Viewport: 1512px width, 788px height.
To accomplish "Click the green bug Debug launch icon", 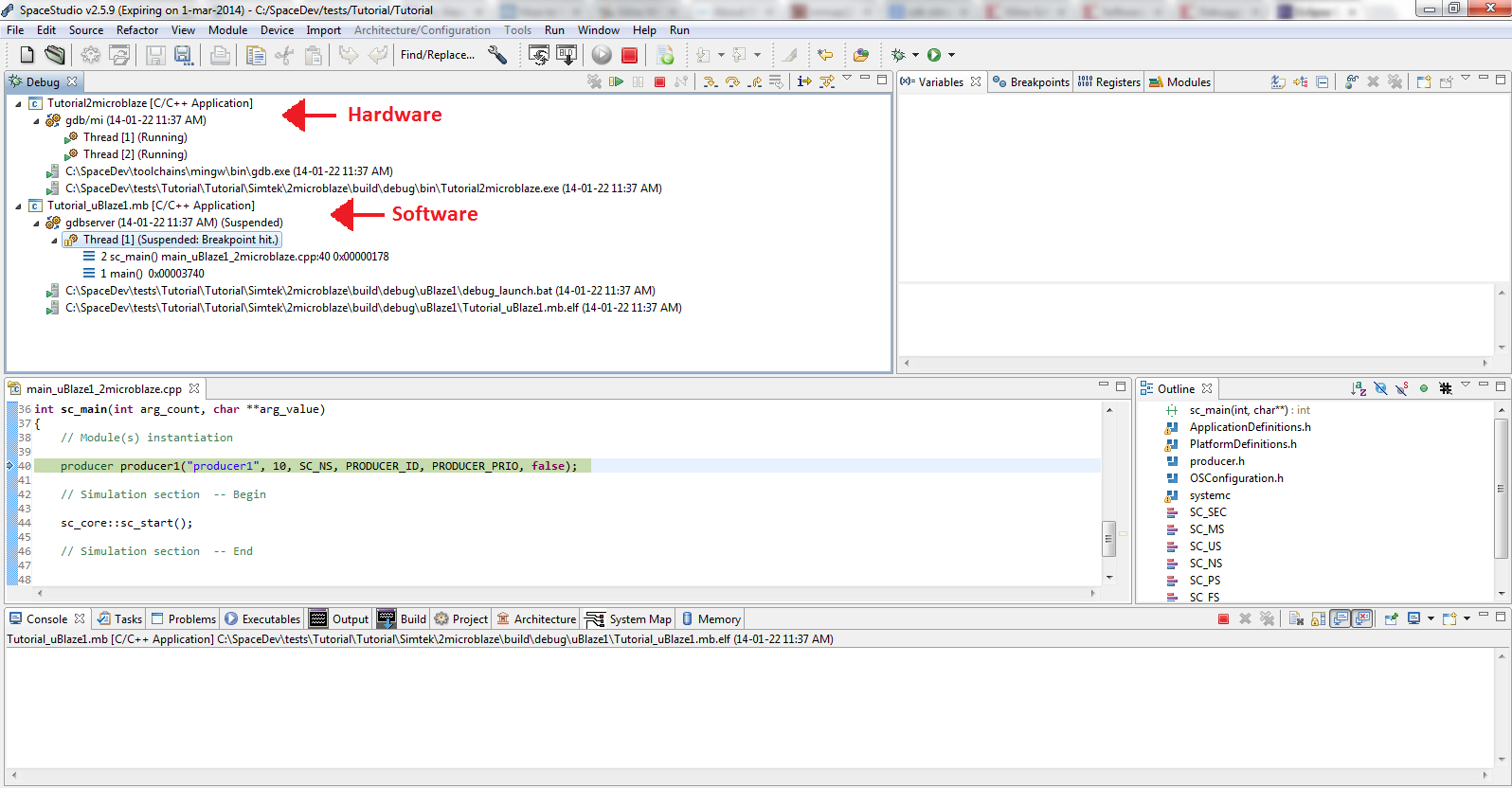I will 898,55.
